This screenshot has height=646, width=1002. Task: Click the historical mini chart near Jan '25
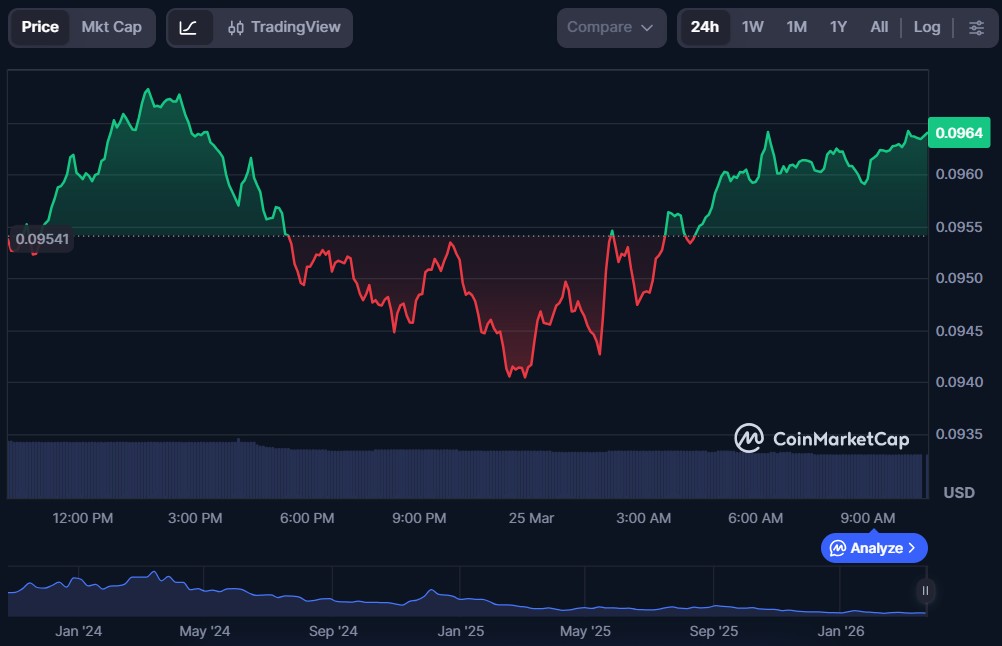click(x=461, y=598)
